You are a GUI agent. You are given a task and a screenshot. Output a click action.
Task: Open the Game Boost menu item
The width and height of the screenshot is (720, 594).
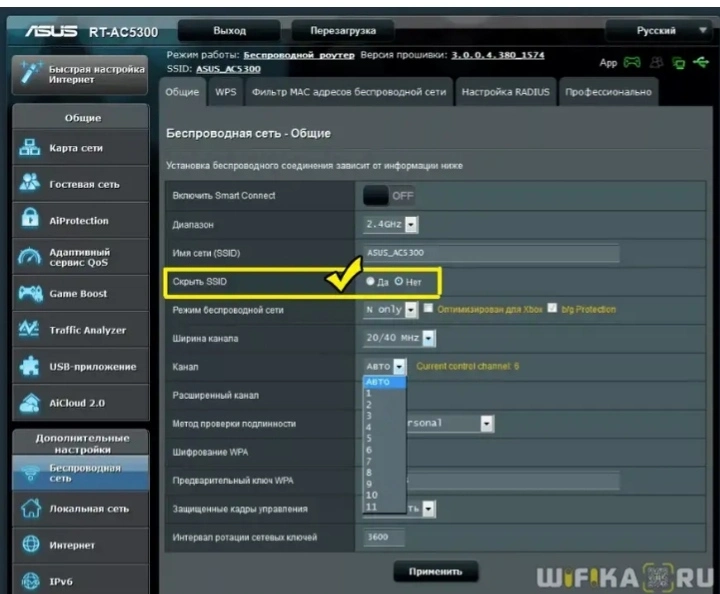pyautogui.click(x=81, y=293)
